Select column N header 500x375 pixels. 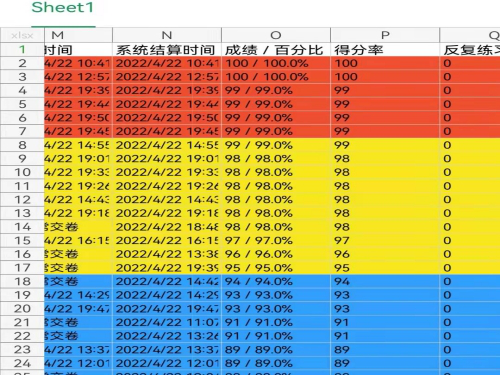(x=167, y=35)
